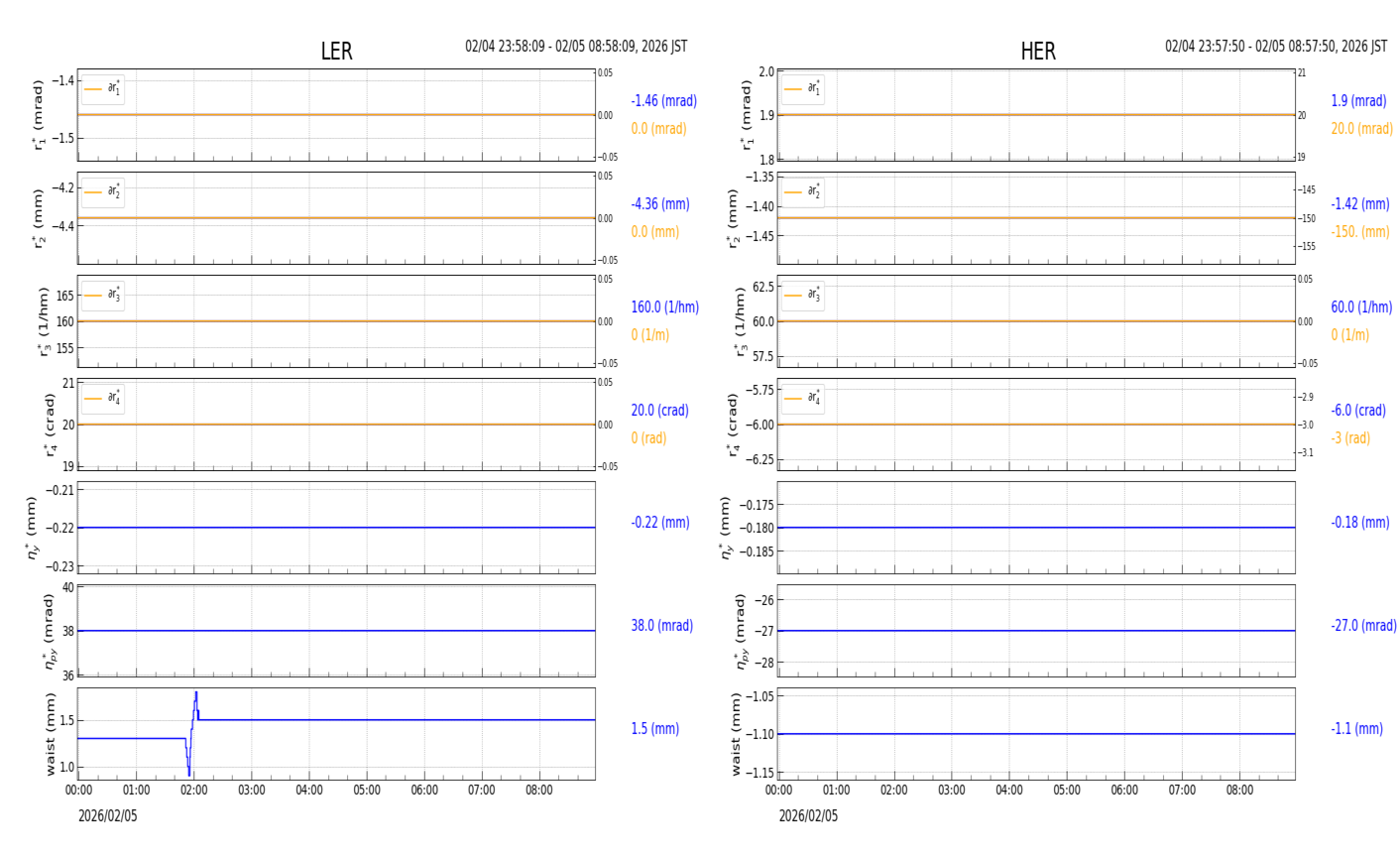Select the HER waist "-1.1 (mm)" value
Image resolution: width=1400 pixels, height=857 pixels.
point(1357,729)
